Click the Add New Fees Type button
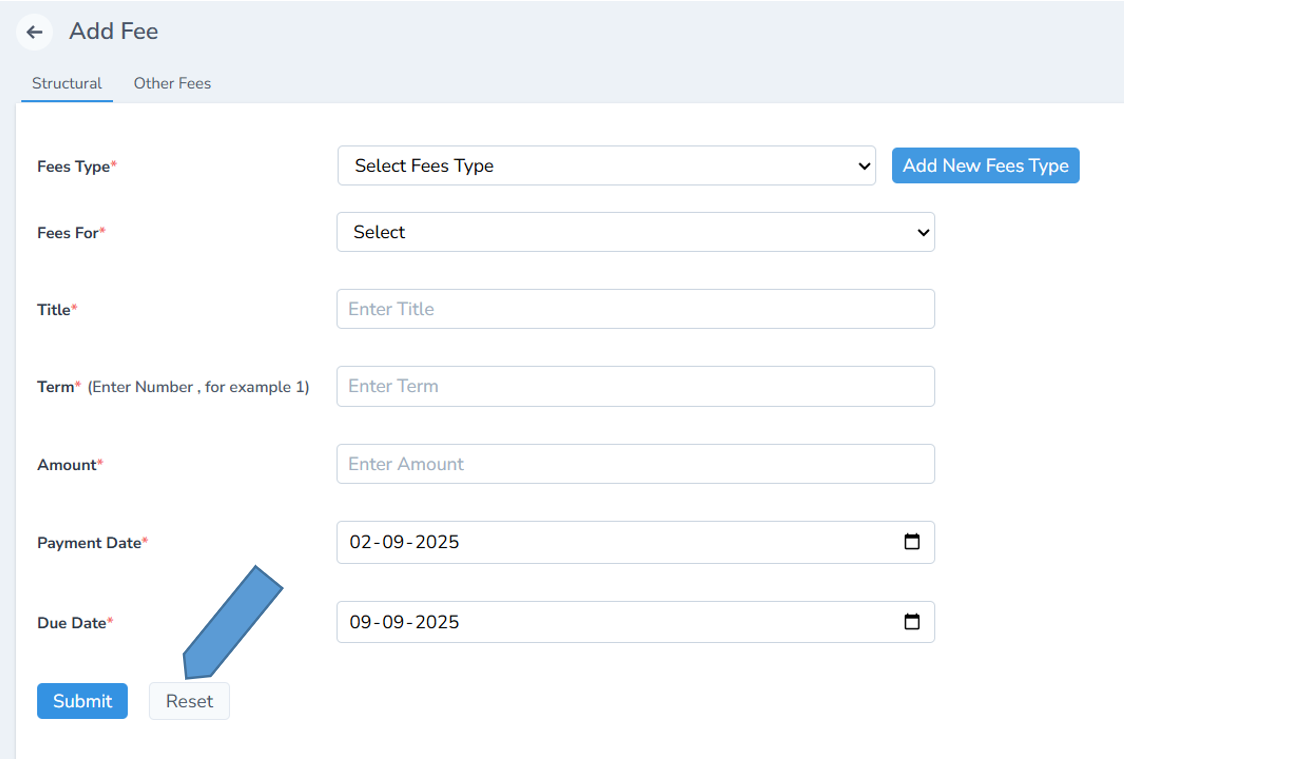Screen dimensions: 1302x759 coord(985,165)
